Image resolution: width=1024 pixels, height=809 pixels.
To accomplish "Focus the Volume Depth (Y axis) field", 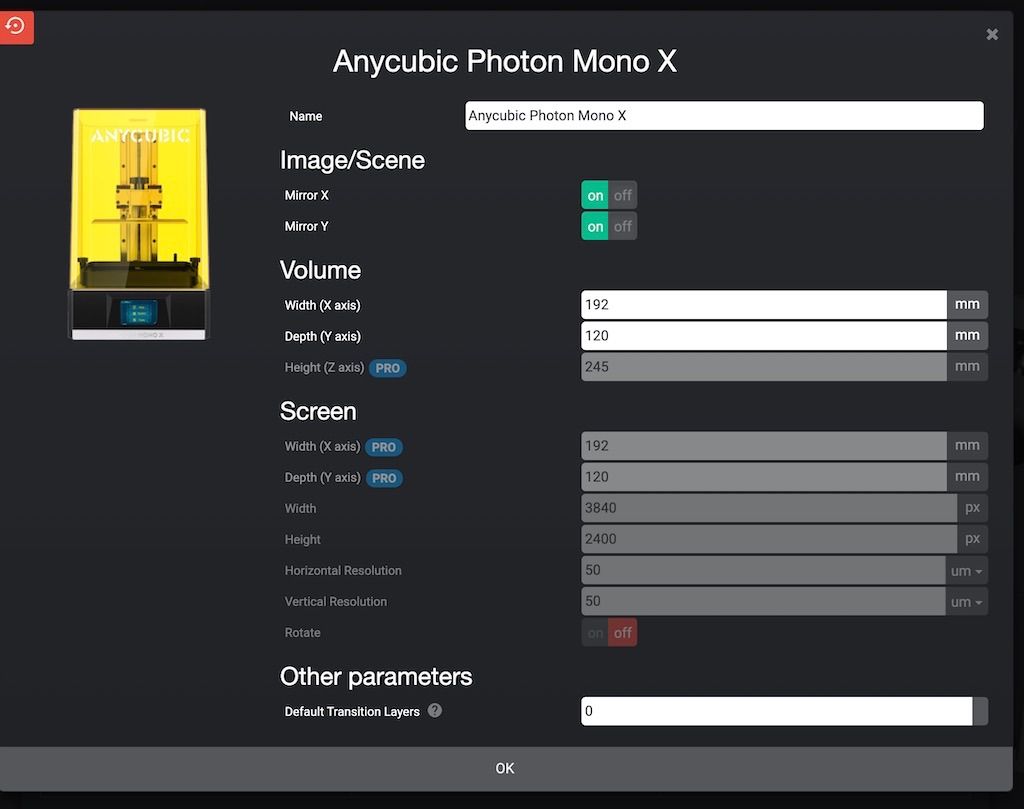I will click(763, 336).
